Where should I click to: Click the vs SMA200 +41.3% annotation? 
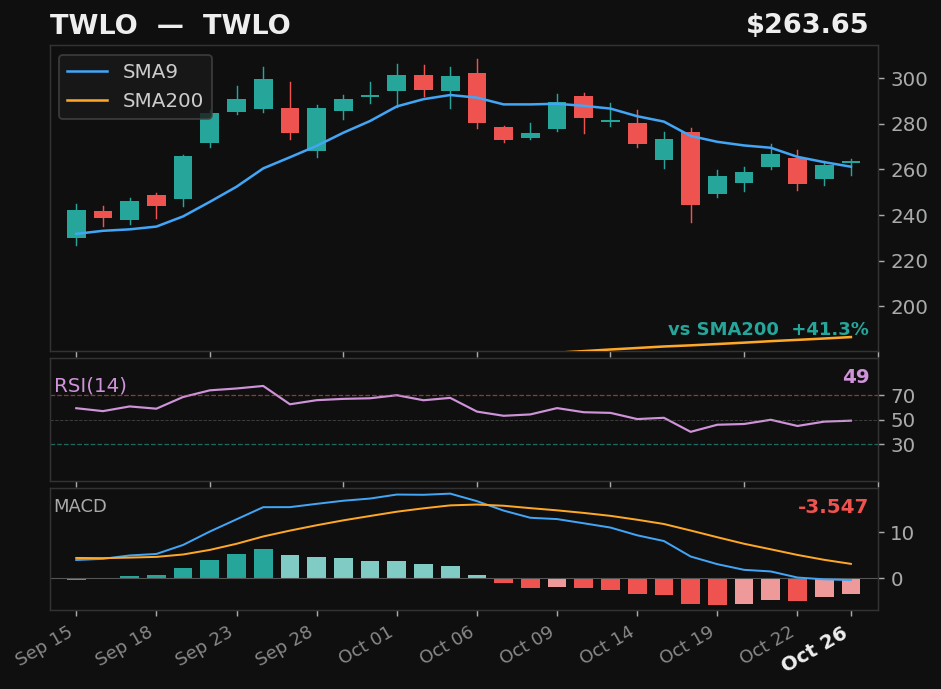(x=768, y=329)
